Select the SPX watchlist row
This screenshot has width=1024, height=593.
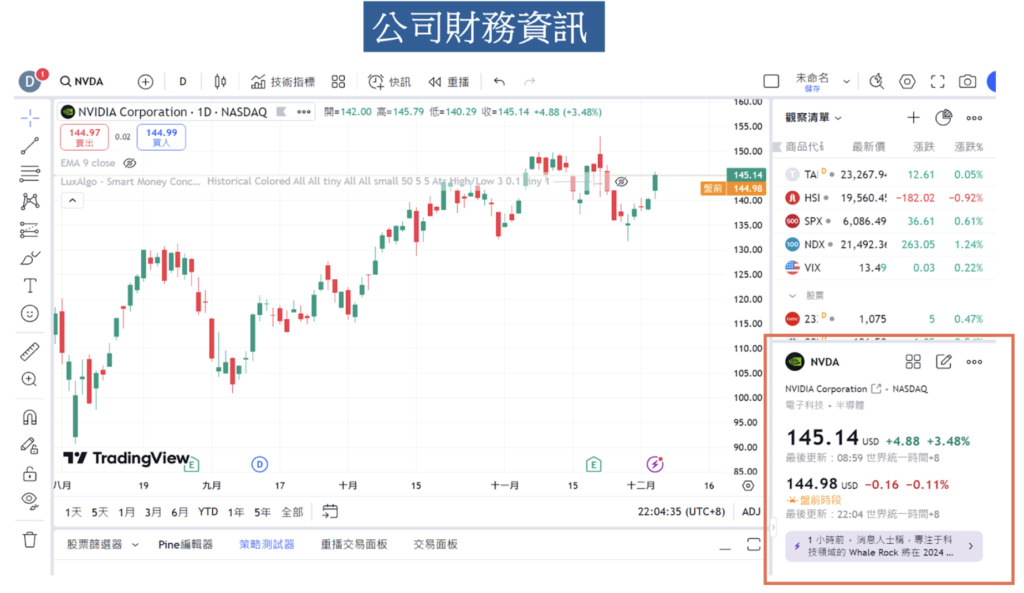click(x=884, y=221)
